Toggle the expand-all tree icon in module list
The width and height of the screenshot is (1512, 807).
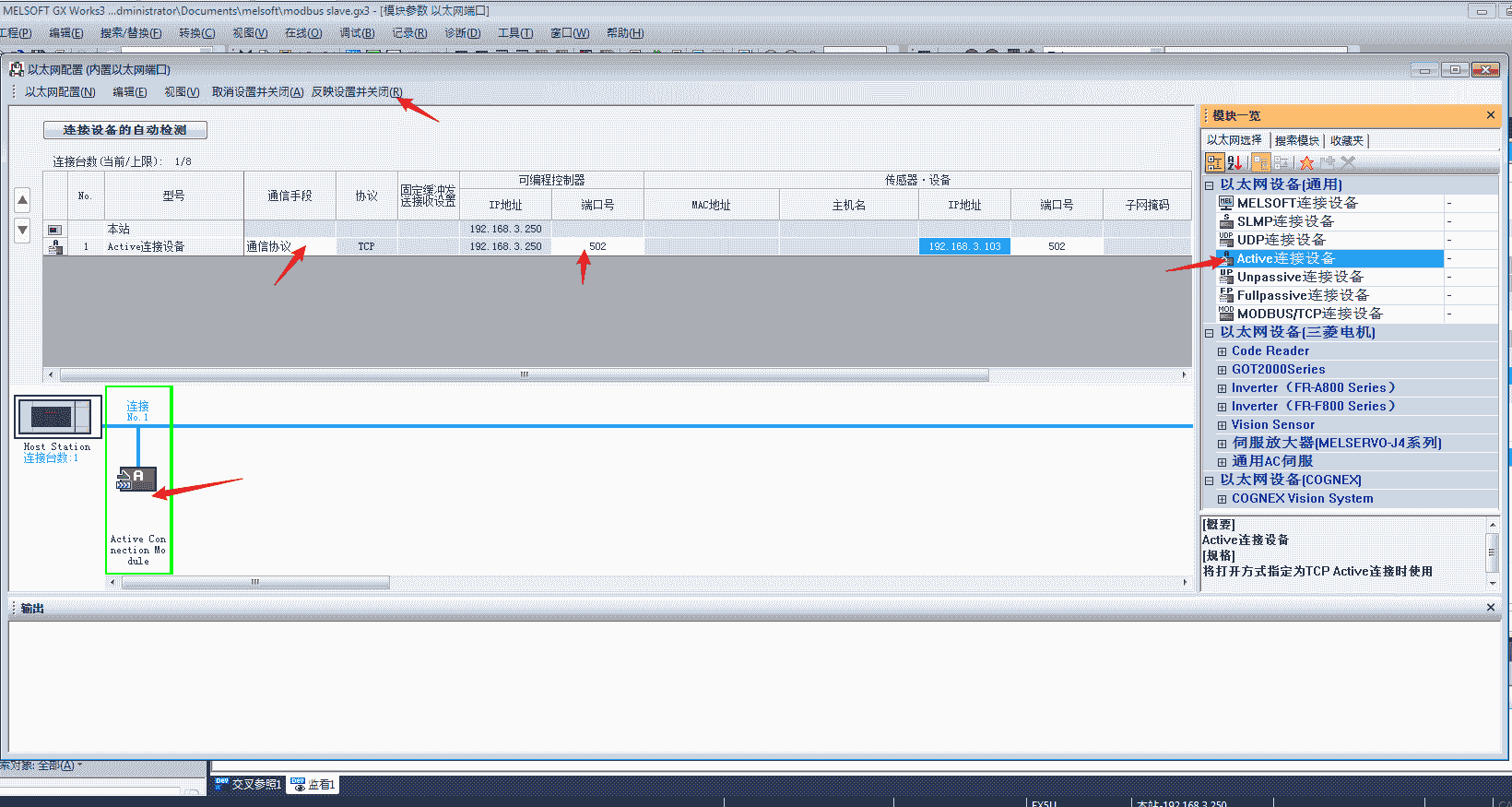pos(1260,163)
